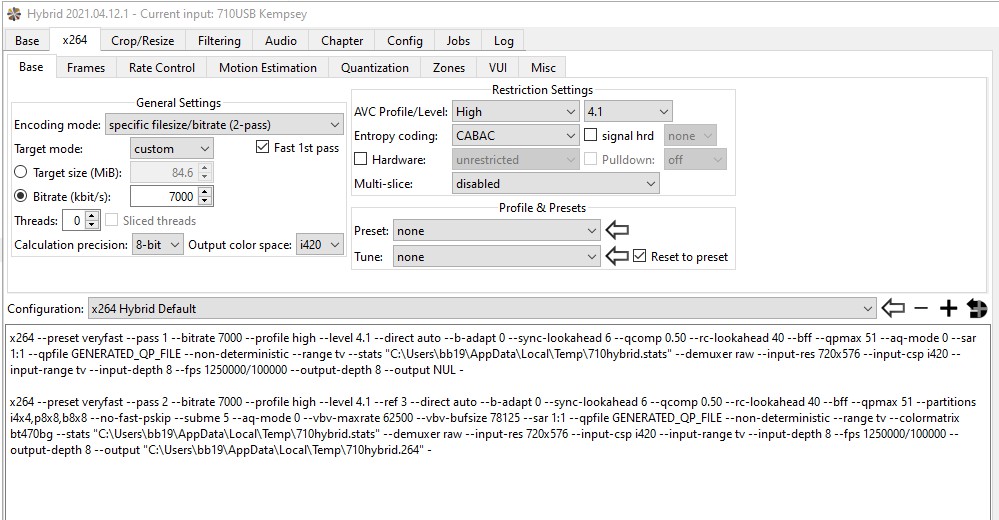999x520 pixels.
Task: Open the Calculation precision 8-bit dropdown
Action: click(158, 245)
